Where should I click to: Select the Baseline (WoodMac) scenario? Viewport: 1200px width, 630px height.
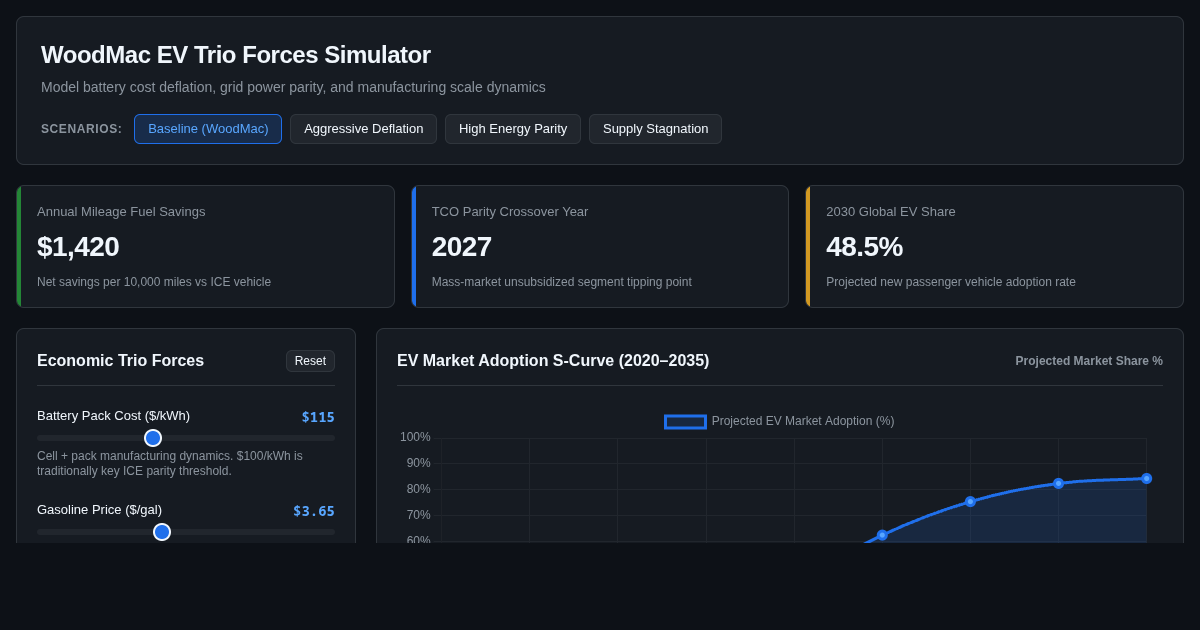pos(208,129)
